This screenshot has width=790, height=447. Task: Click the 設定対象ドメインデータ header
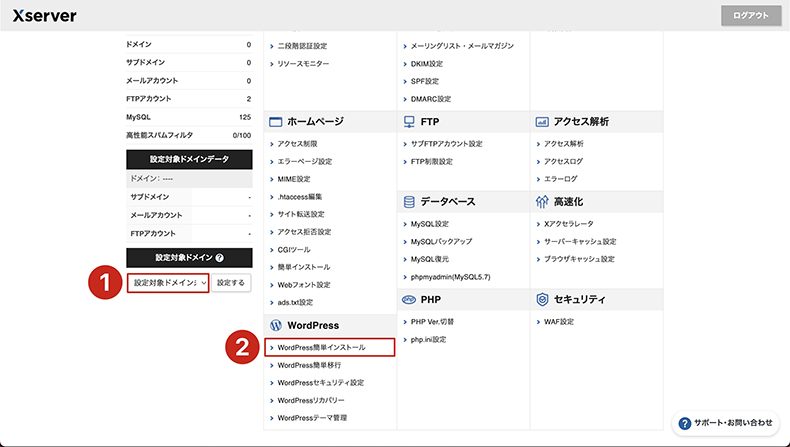click(x=189, y=159)
